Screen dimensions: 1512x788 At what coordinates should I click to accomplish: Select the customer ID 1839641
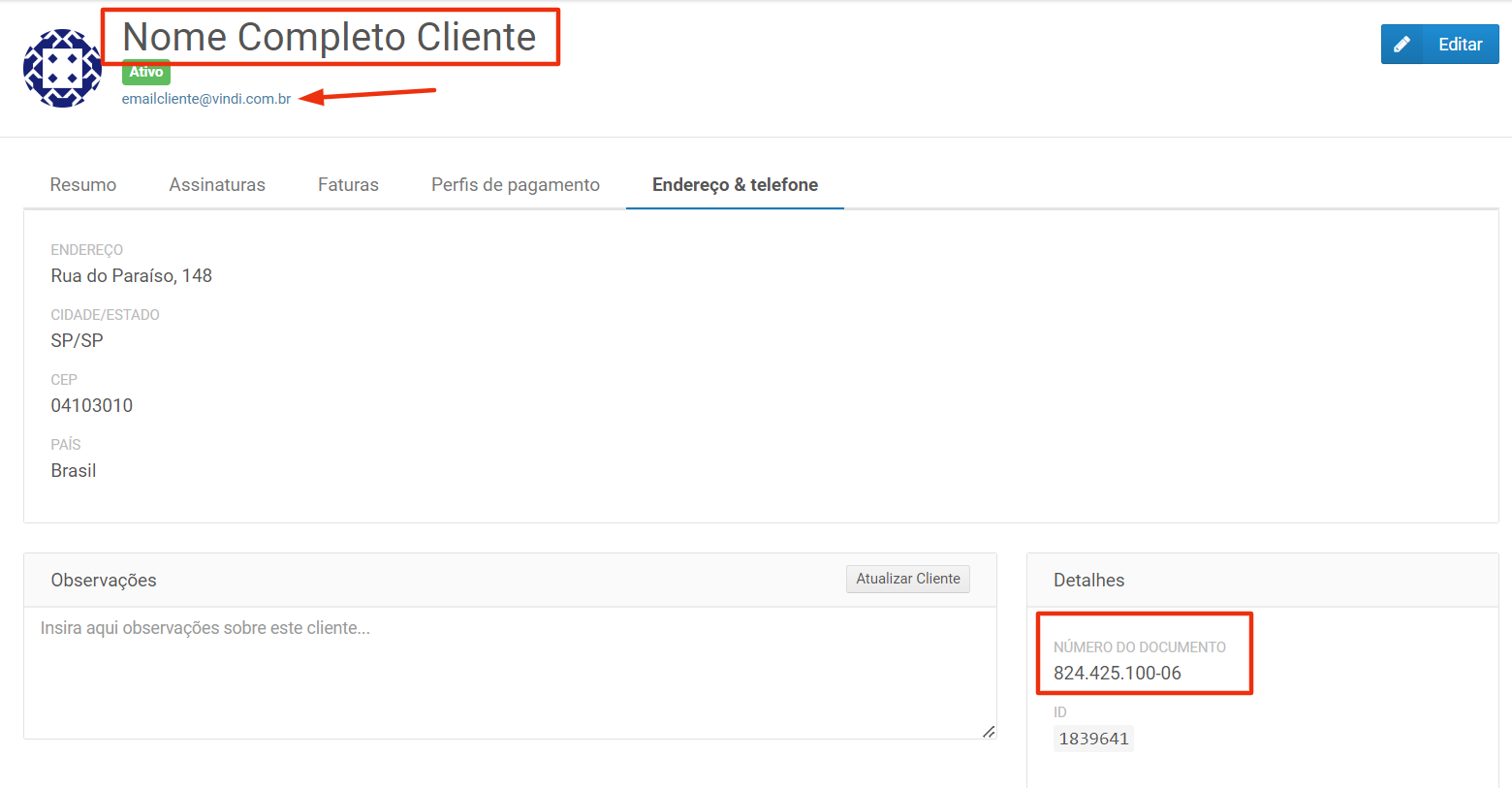(x=1093, y=739)
